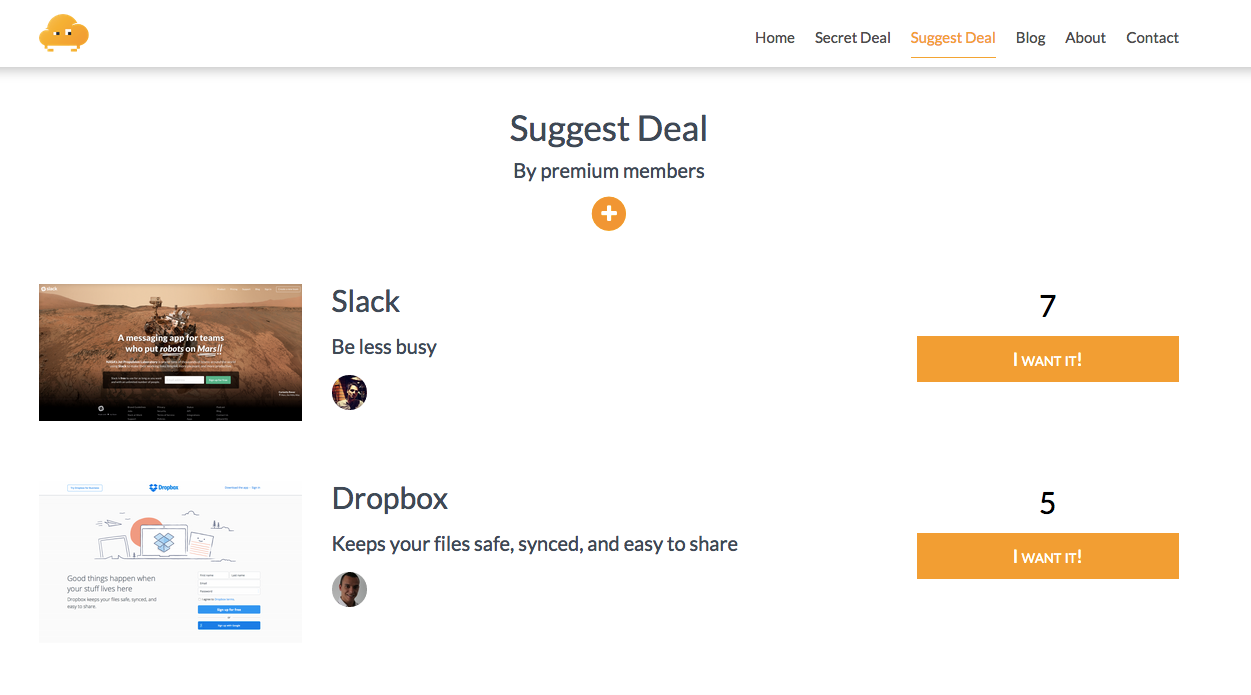Go to the Home page
This screenshot has height=695, width=1251.
[774, 38]
